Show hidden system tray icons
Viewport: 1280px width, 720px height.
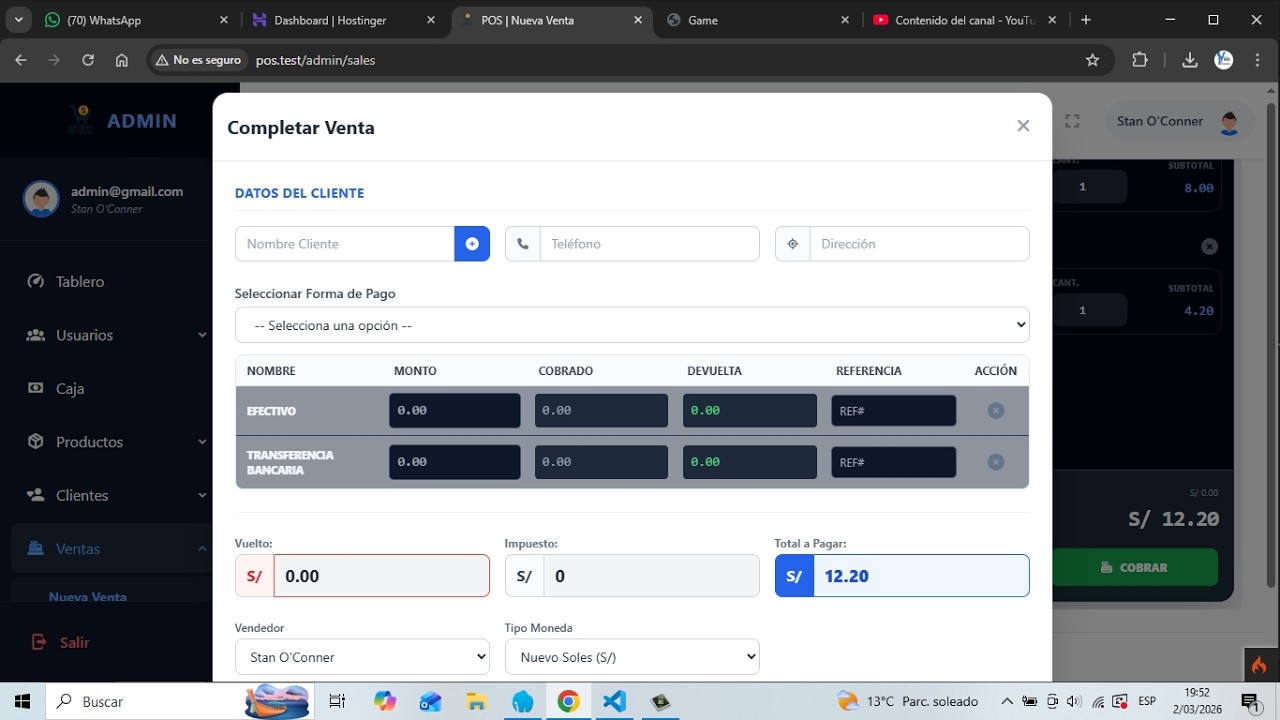coord(1007,701)
